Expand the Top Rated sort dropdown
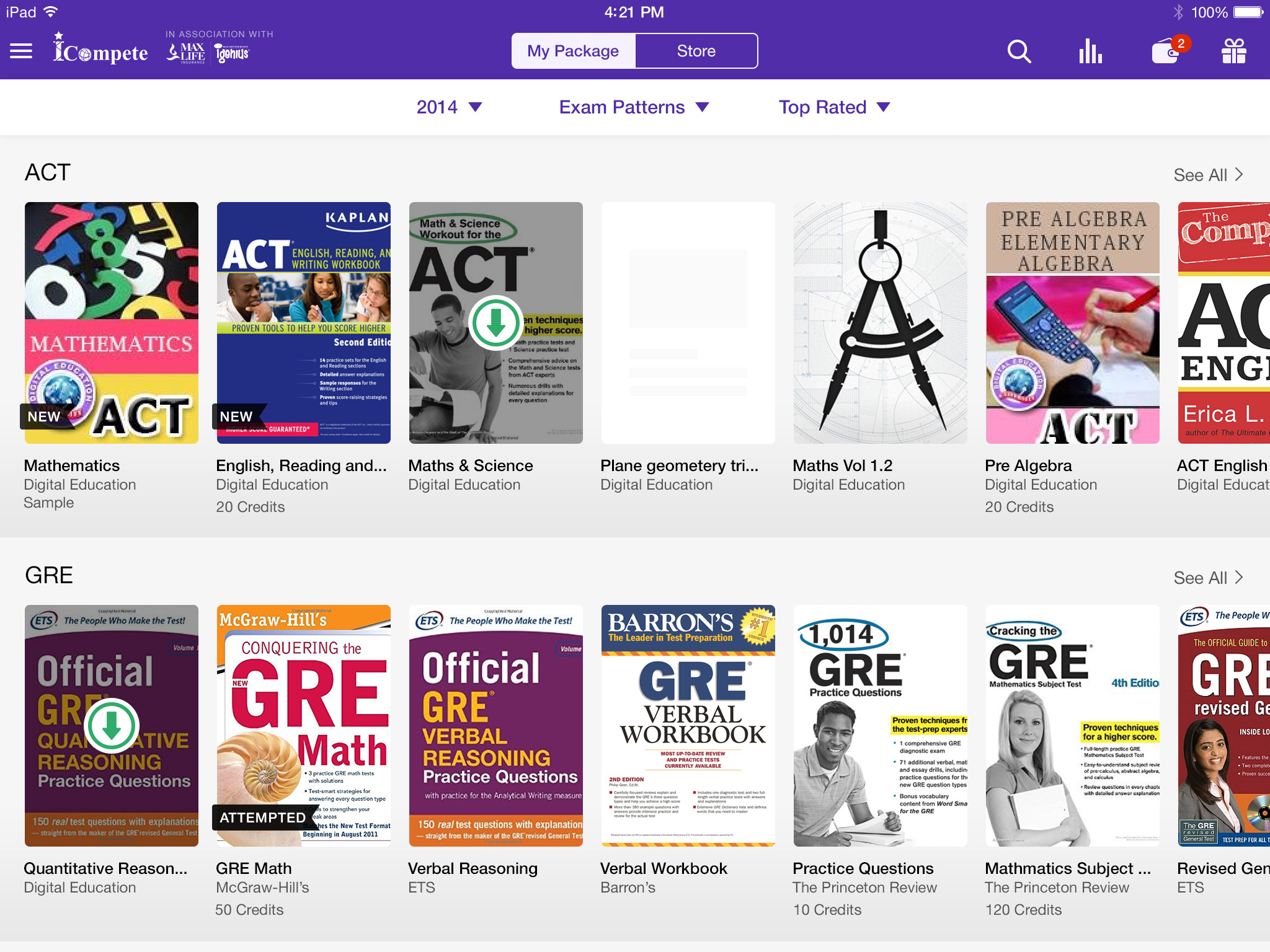The image size is (1270, 952). click(834, 107)
